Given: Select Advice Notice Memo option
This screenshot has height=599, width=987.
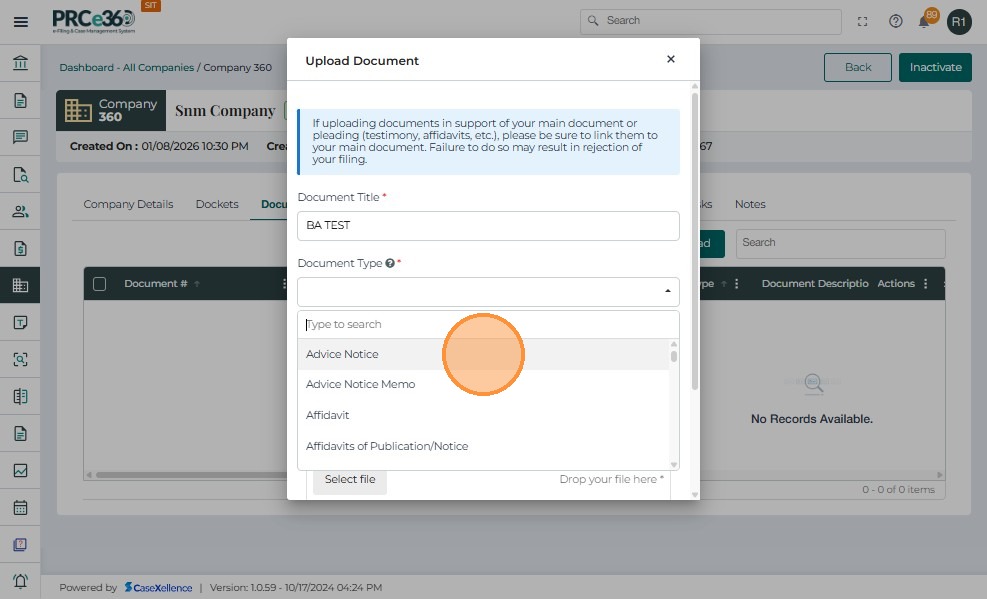Looking at the screenshot, I should coord(360,384).
